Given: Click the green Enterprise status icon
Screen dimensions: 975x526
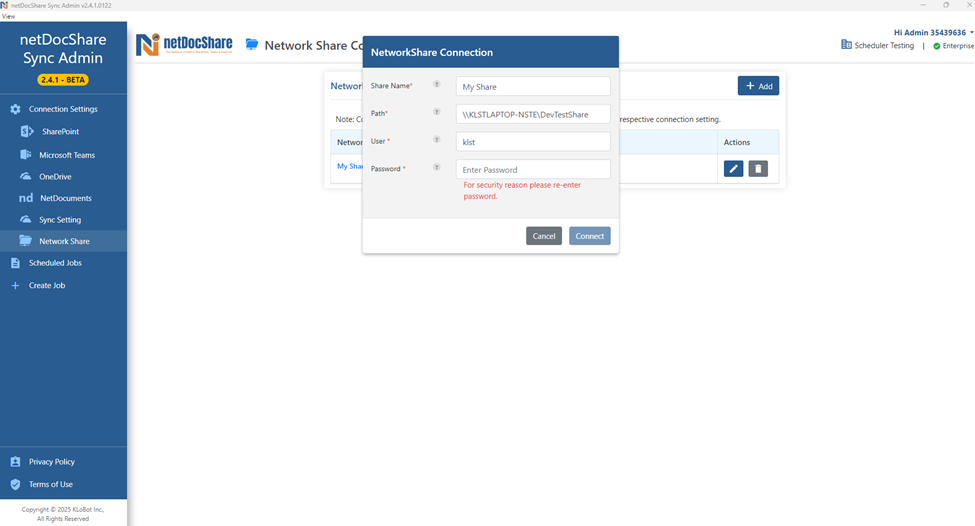Looking at the screenshot, I should pos(936,46).
